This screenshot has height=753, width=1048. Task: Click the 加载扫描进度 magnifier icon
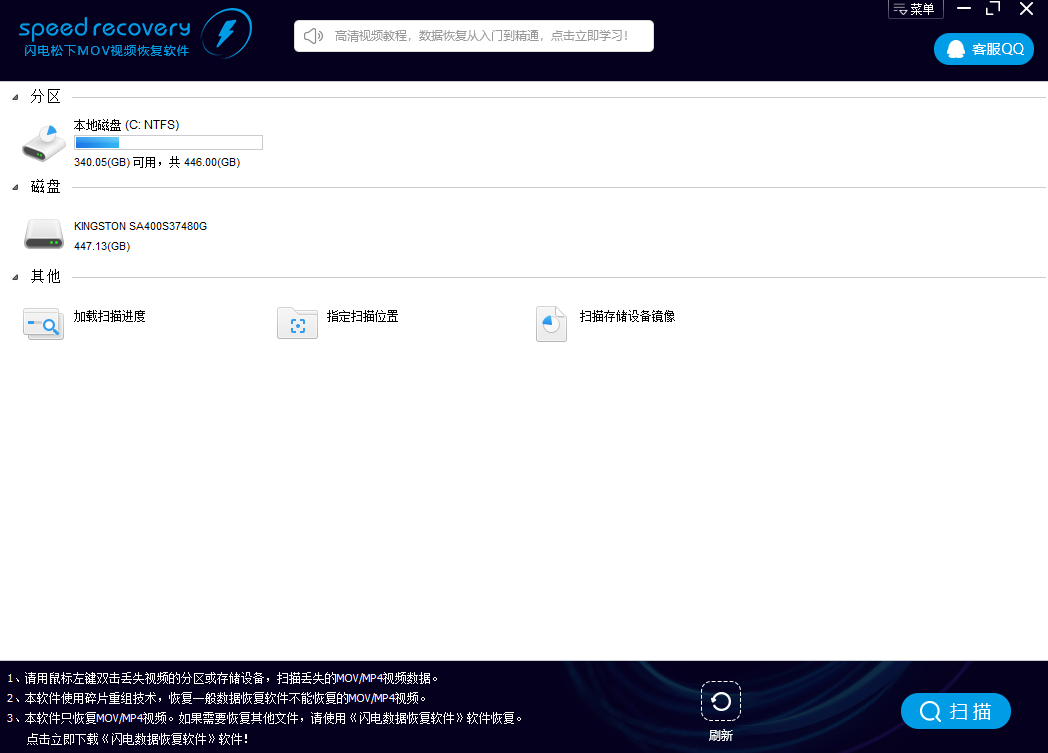tap(43, 324)
